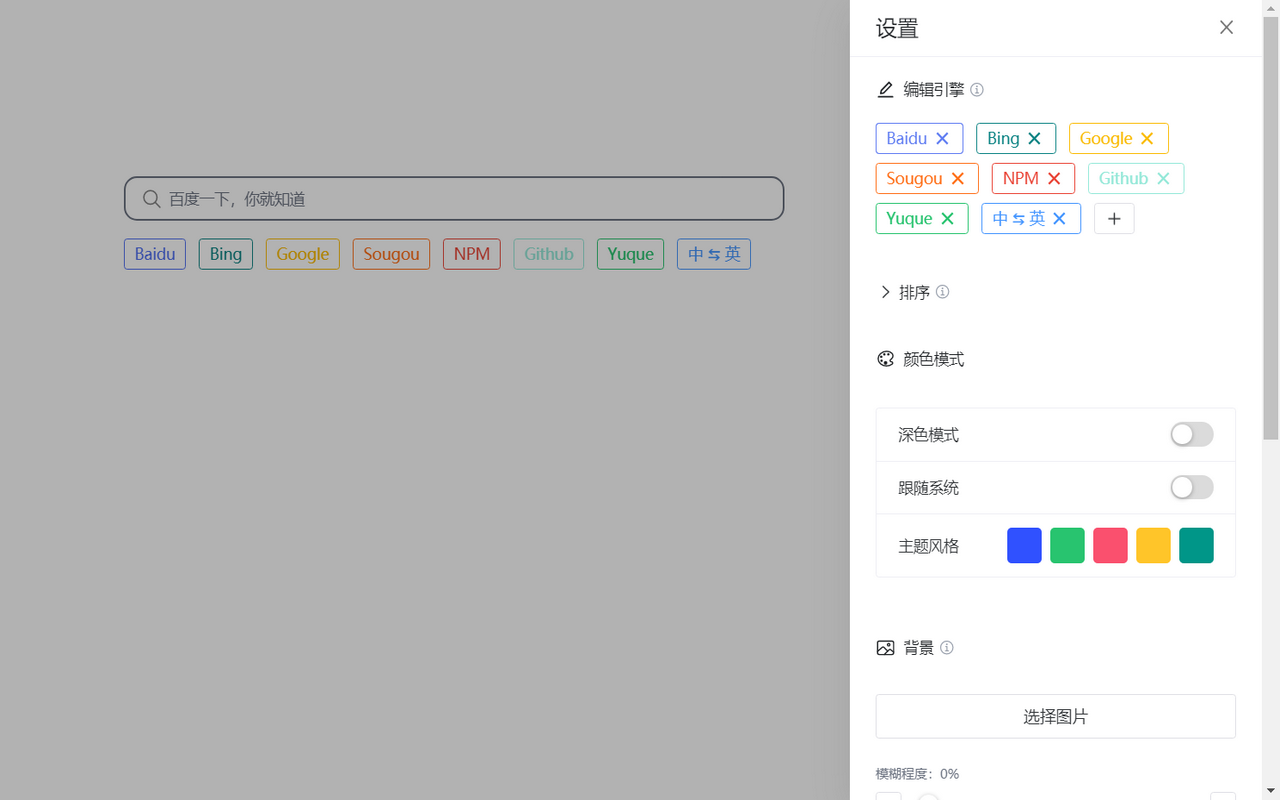Click the palette icon beside 颜色模式
1280x800 pixels.
click(885, 359)
